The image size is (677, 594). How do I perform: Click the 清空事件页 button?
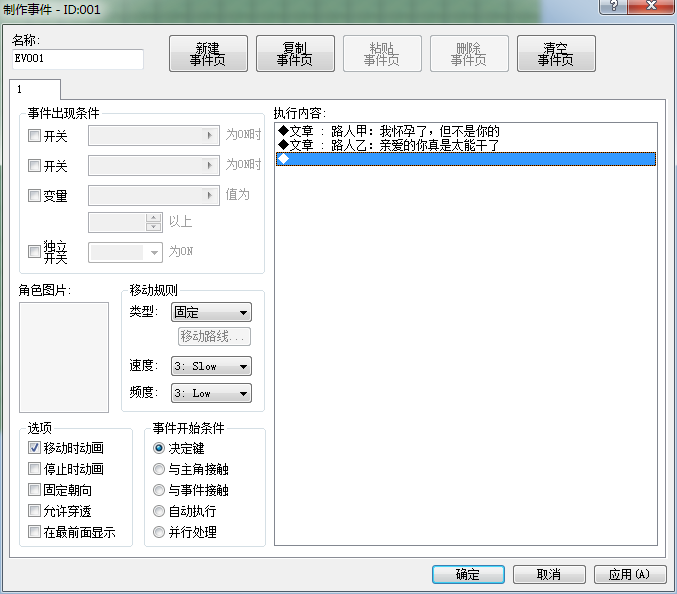[x=556, y=54]
